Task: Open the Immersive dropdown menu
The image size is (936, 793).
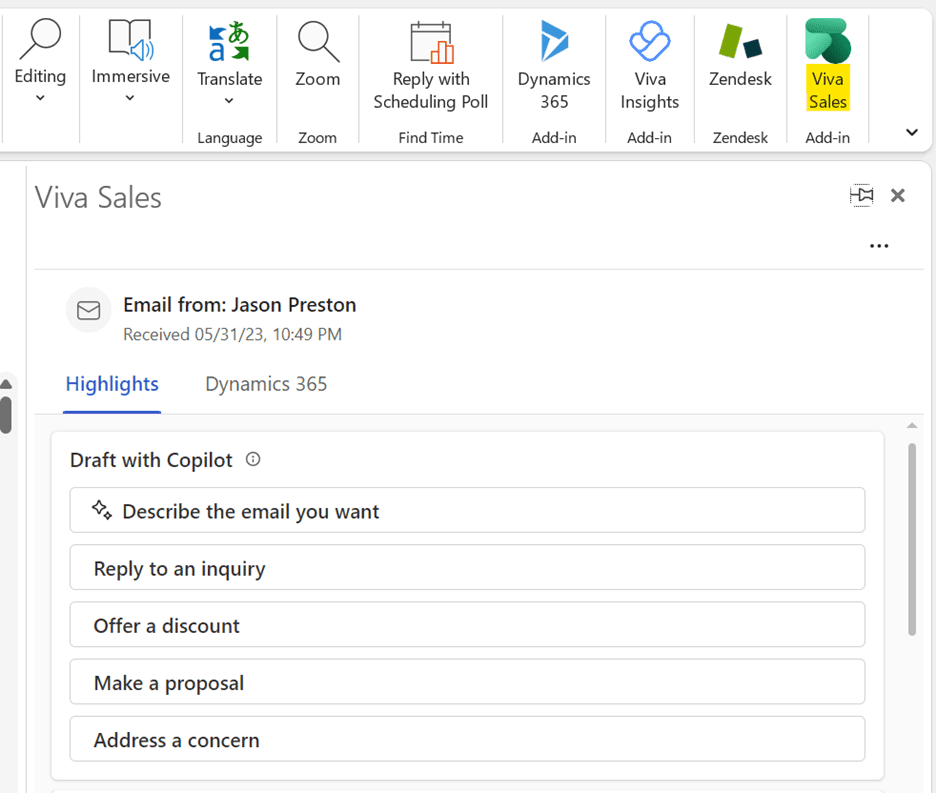Action: pyautogui.click(x=130, y=97)
